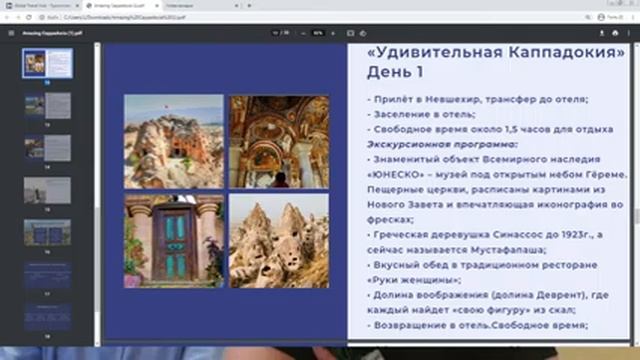Image resolution: width=640 pixels, height=360 pixels.
Task: Click the magnifier icon in the address bar
Action: coord(588,17)
